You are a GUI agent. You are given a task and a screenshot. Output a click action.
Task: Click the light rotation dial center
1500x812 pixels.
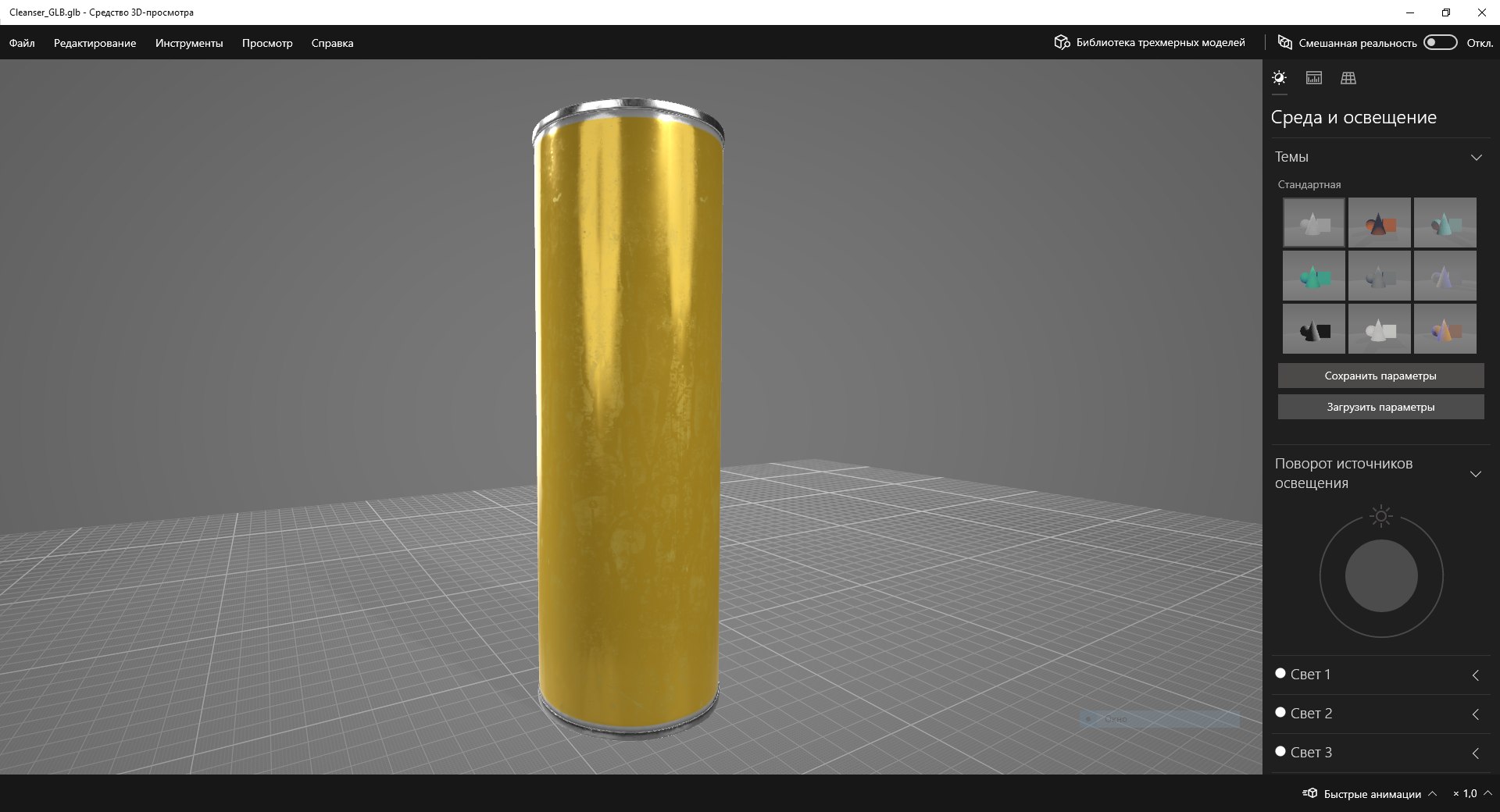[1381, 576]
